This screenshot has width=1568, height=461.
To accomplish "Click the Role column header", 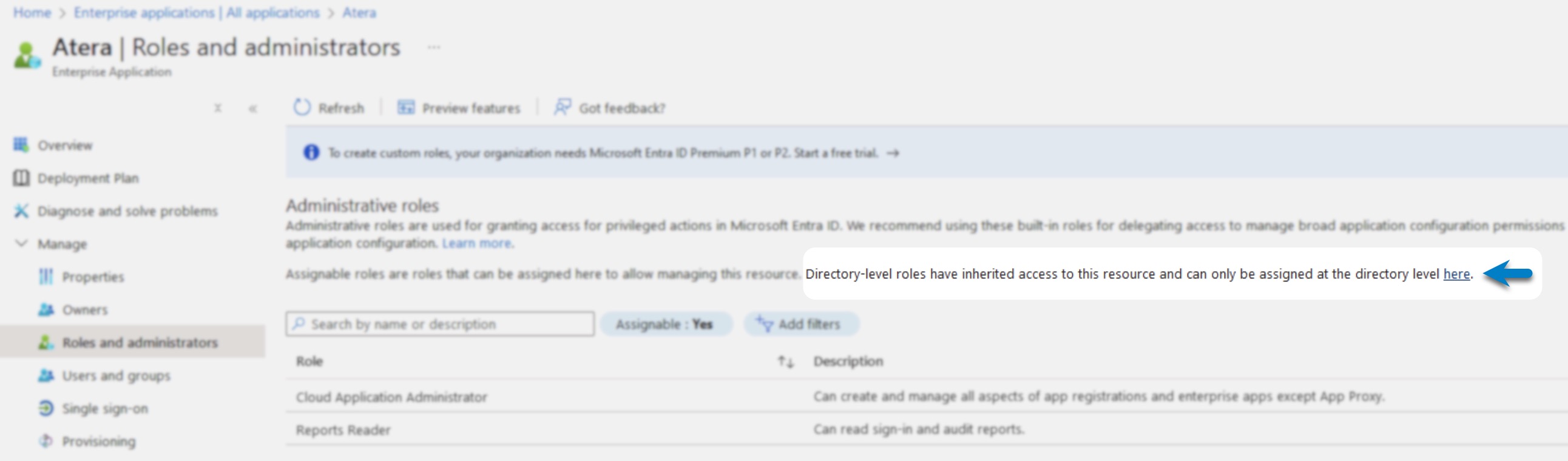I will coord(309,362).
